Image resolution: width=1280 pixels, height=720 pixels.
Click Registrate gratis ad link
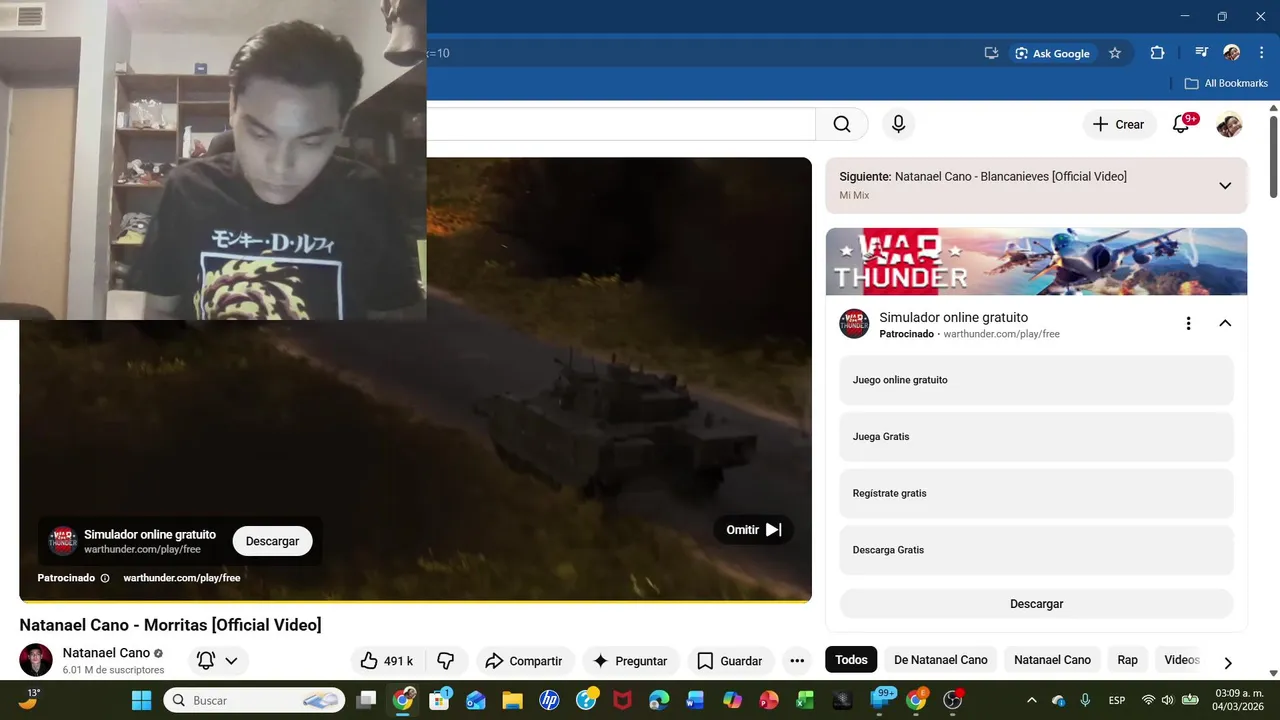[x=1036, y=493]
